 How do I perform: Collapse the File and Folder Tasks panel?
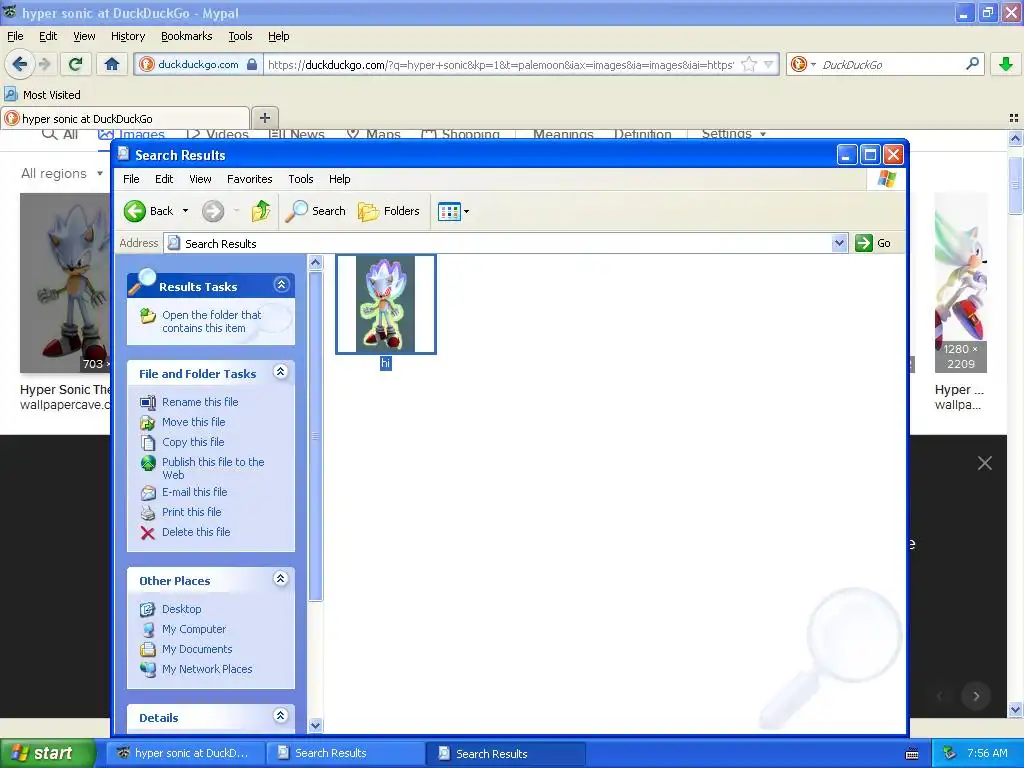281,372
